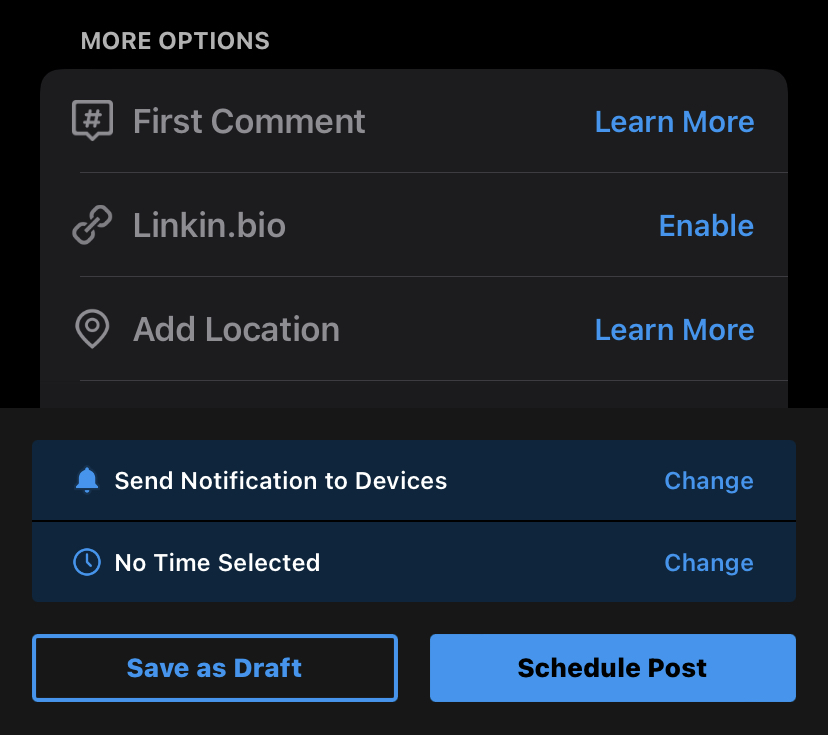
Task: Click the First Comment hashtag bubble icon
Action: (x=92, y=121)
